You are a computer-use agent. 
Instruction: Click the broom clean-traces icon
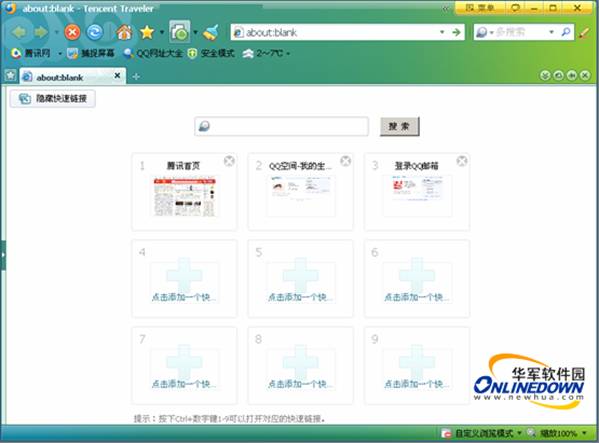tap(211, 32)
